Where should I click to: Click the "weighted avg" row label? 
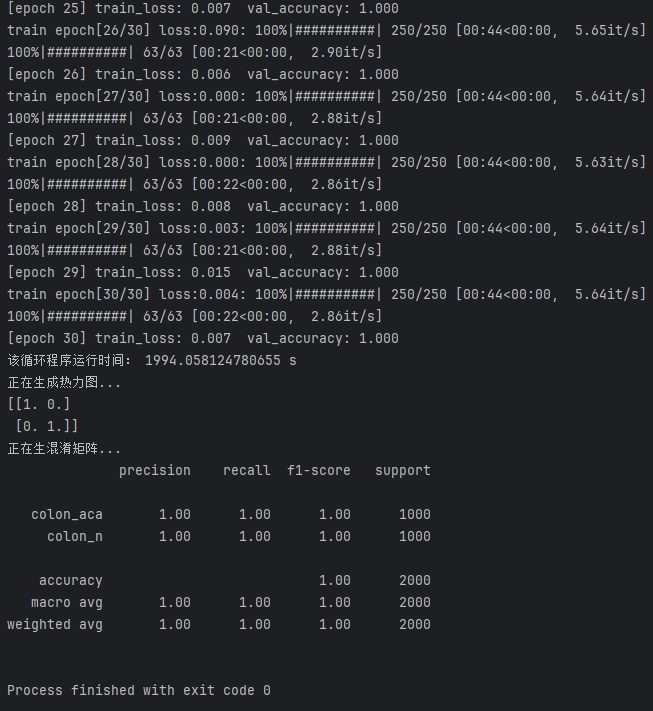55,624
